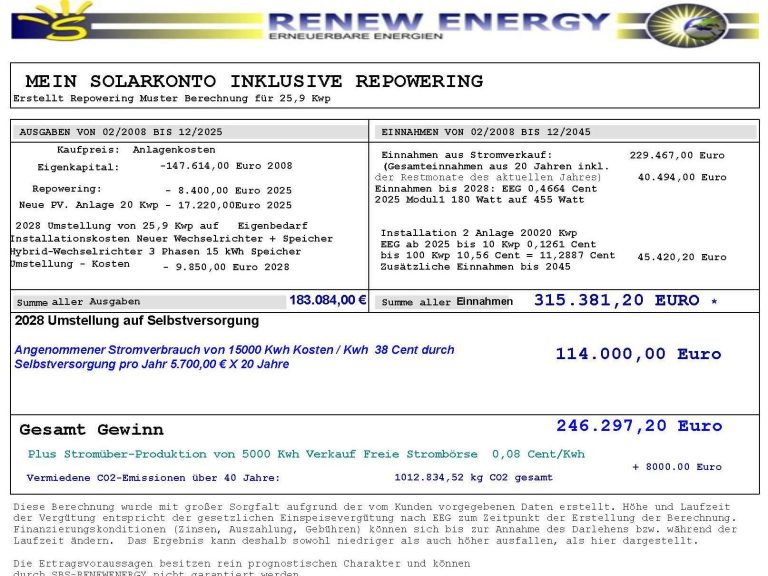
Task: Click 'Hybrid-Wechselrichter 3 Phasen 15 kWh' line
Action: coord(156,251)
